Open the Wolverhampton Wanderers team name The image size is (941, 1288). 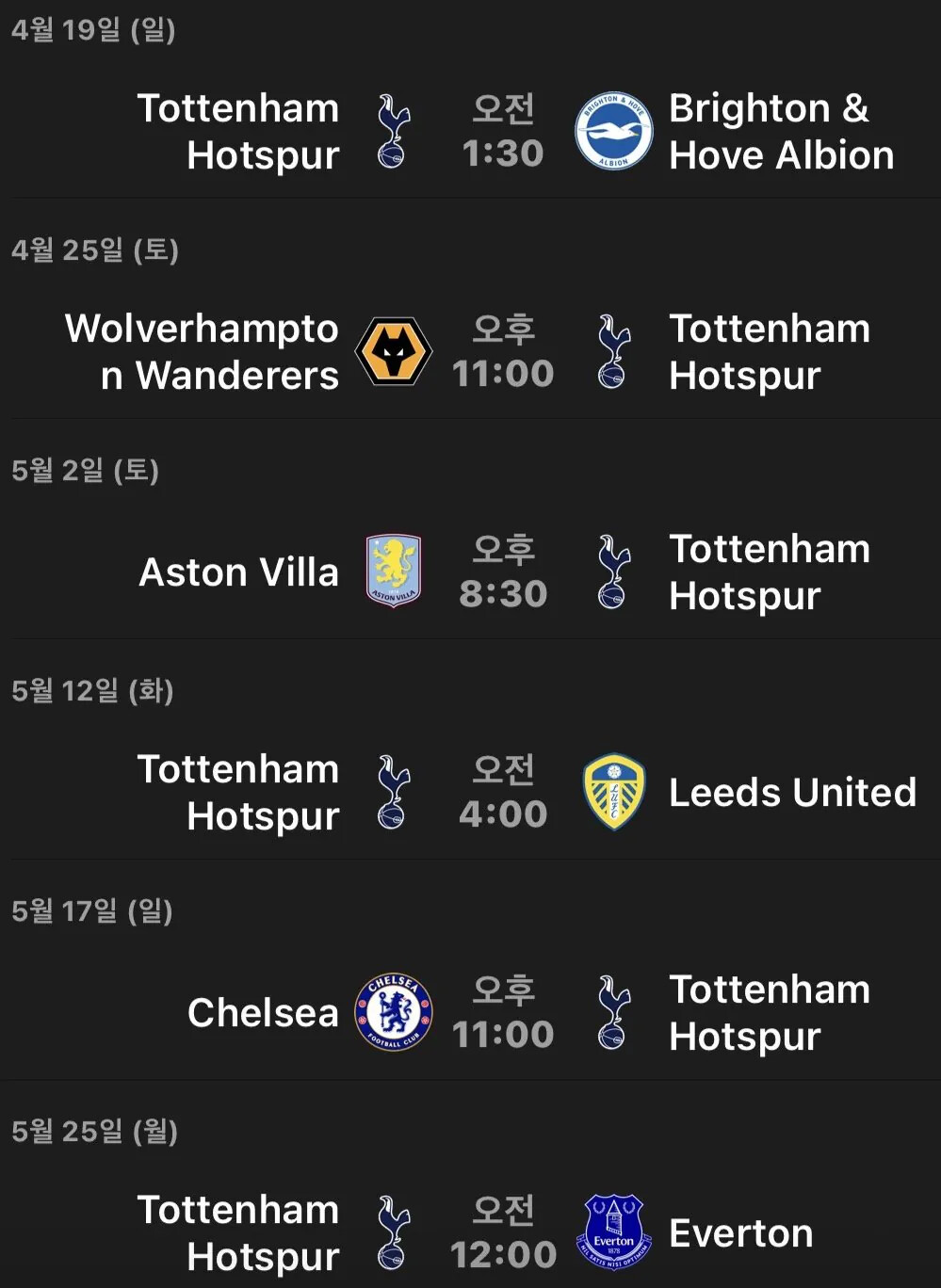tap(203, 352)
